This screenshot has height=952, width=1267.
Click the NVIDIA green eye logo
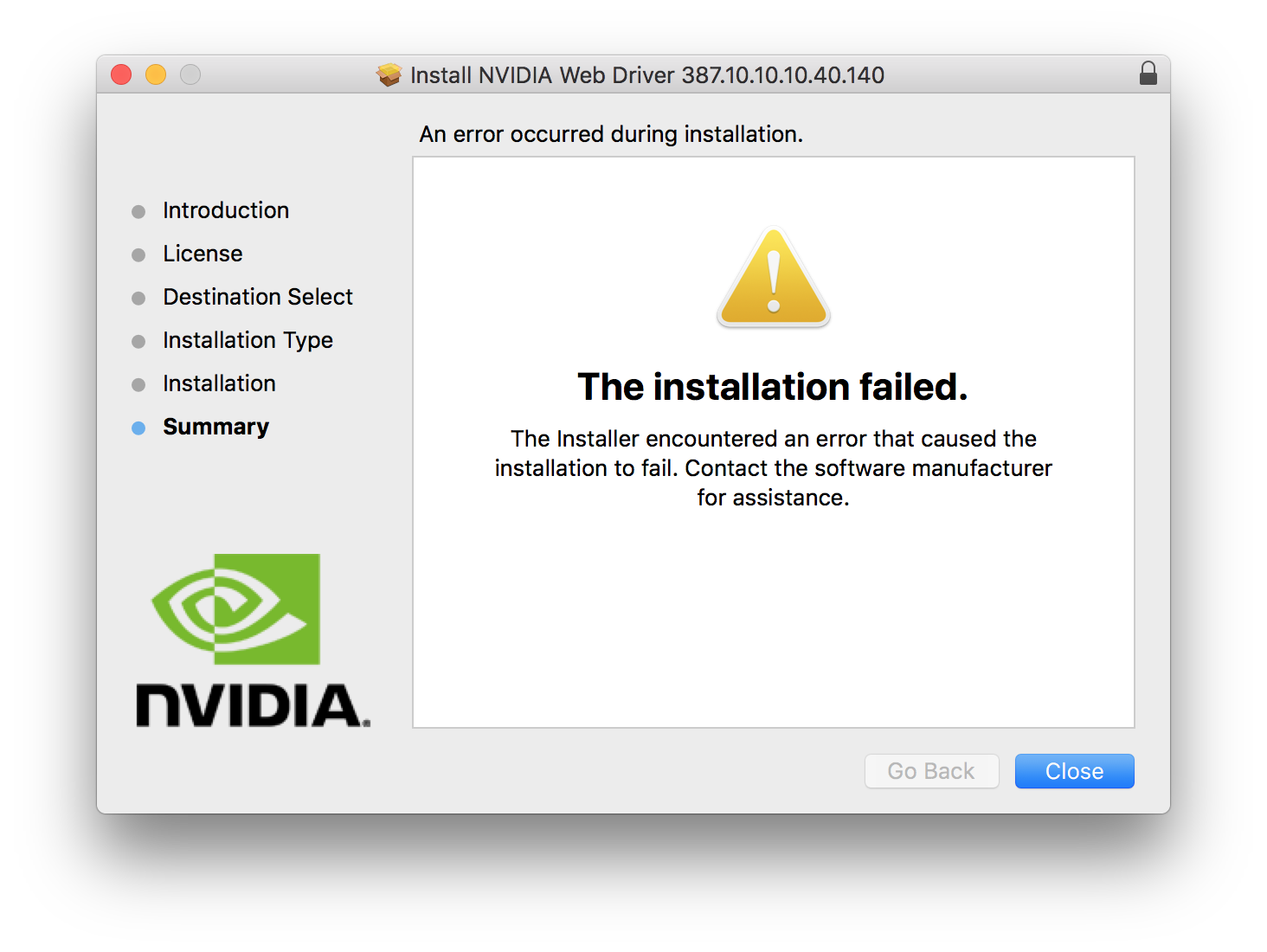pyautogui.click(x=235, y=609)
